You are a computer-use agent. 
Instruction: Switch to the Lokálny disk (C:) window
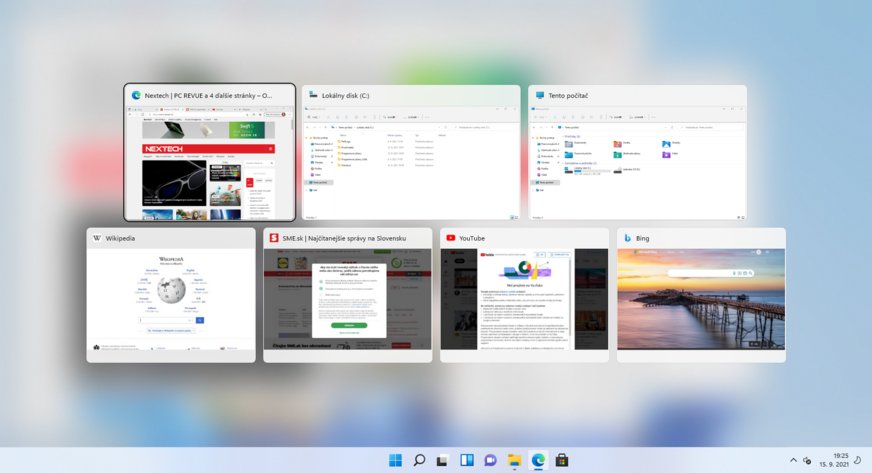point(411,160)
